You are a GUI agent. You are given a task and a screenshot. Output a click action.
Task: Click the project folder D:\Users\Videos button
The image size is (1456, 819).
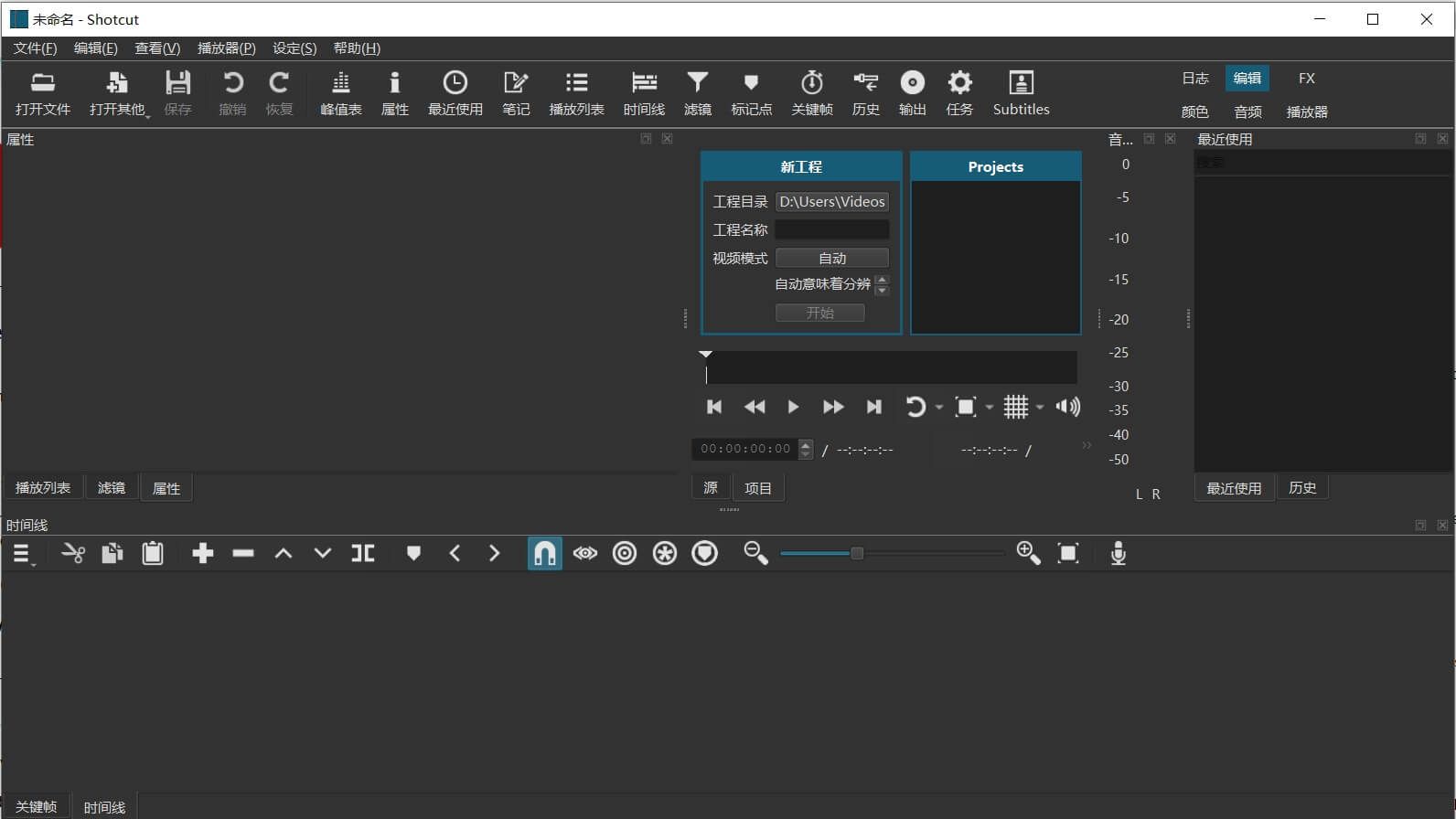831,201
